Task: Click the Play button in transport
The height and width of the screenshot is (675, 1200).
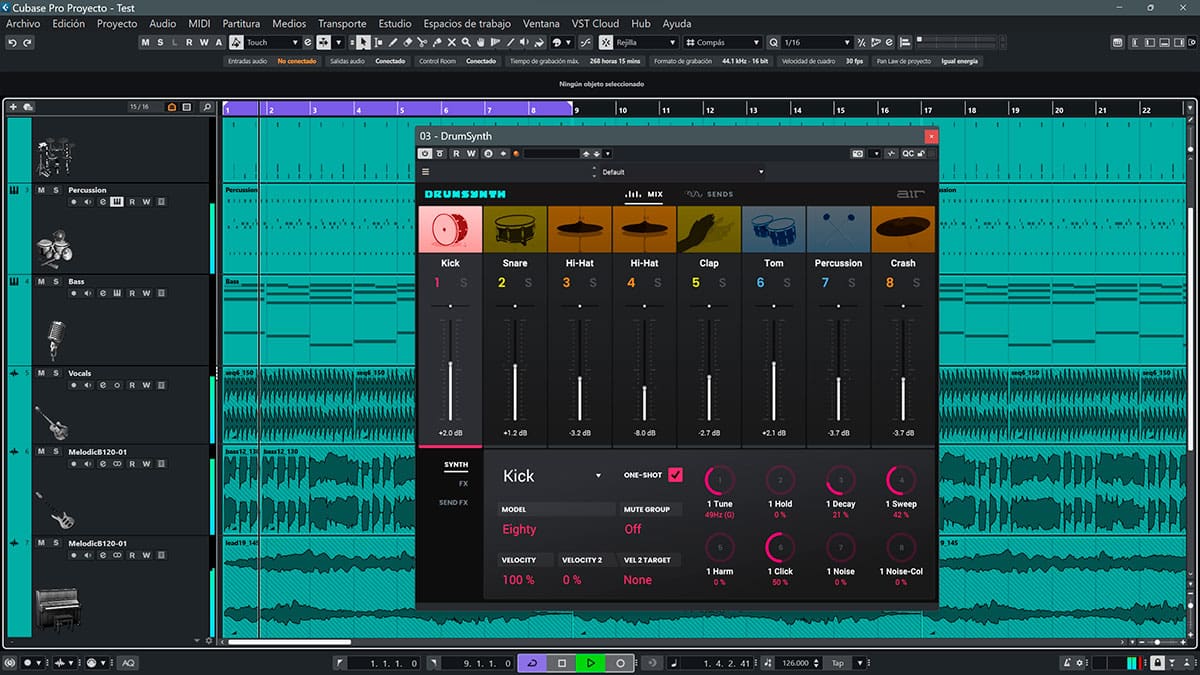Action: [x=591, y=663]
